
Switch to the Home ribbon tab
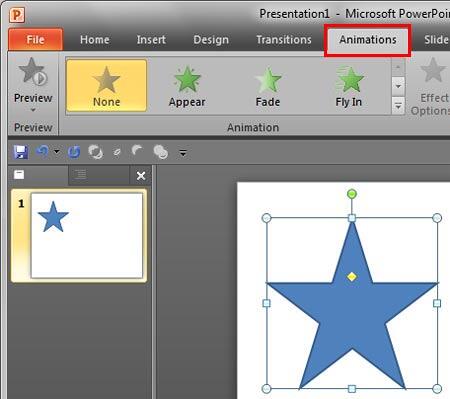click(x=95, y=40)
